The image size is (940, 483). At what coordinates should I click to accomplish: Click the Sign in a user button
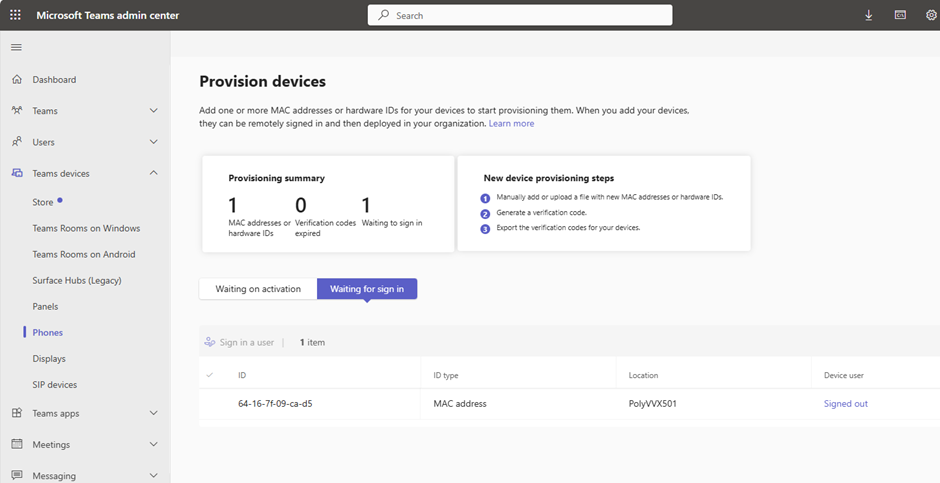[x=239, y=342]
